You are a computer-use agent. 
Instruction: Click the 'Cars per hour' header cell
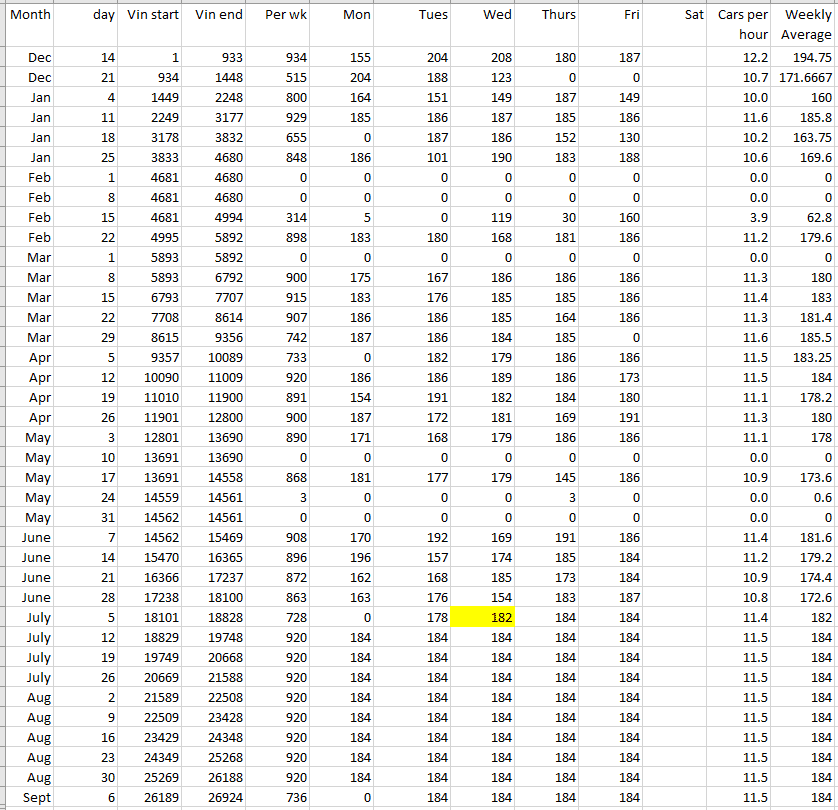pyautogui.click(x=742, y=25)
